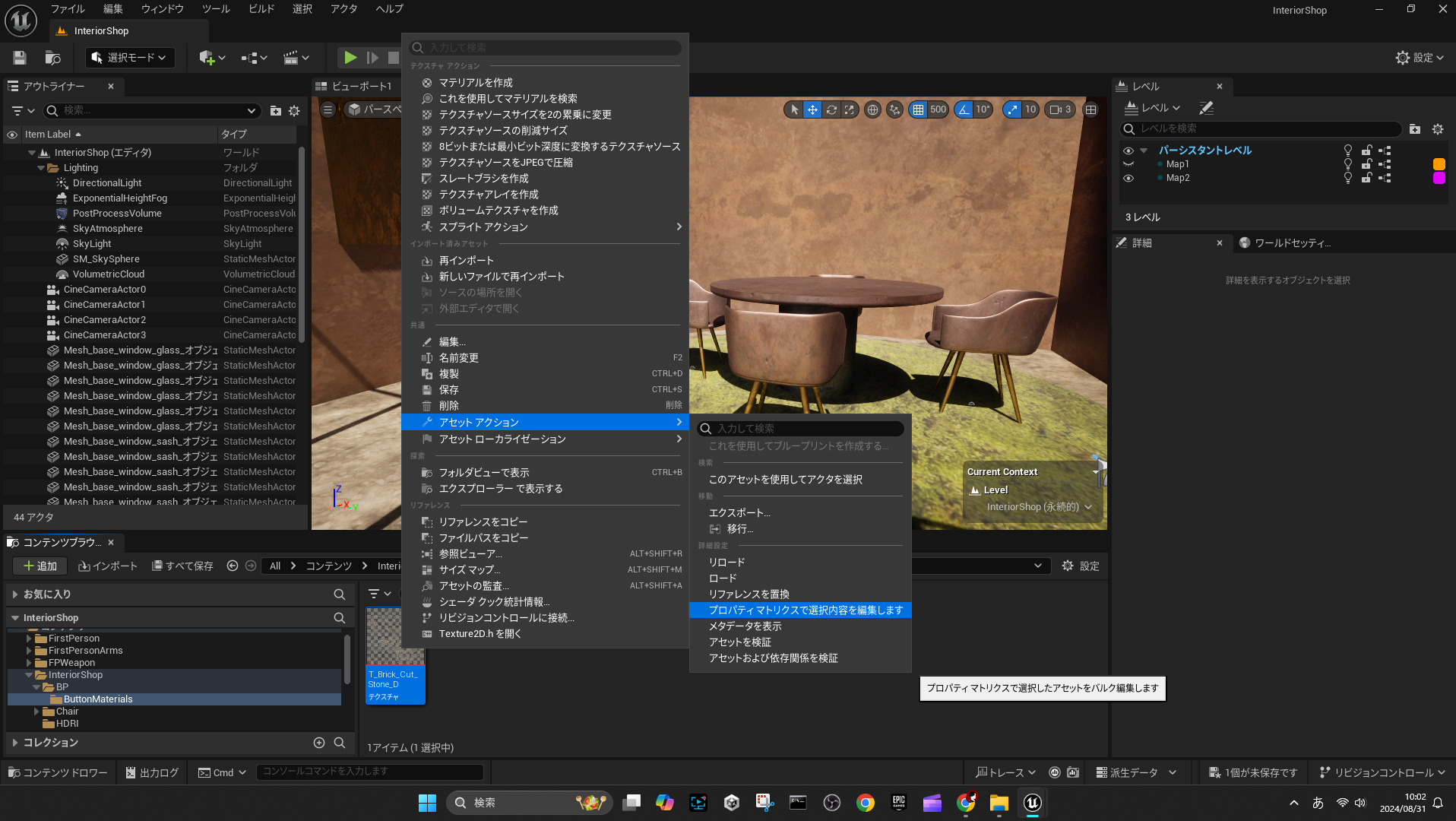Click the viewport layout icon at right of toolbar
This screenshot has width=1456, height=821.
coord(1090,109)
